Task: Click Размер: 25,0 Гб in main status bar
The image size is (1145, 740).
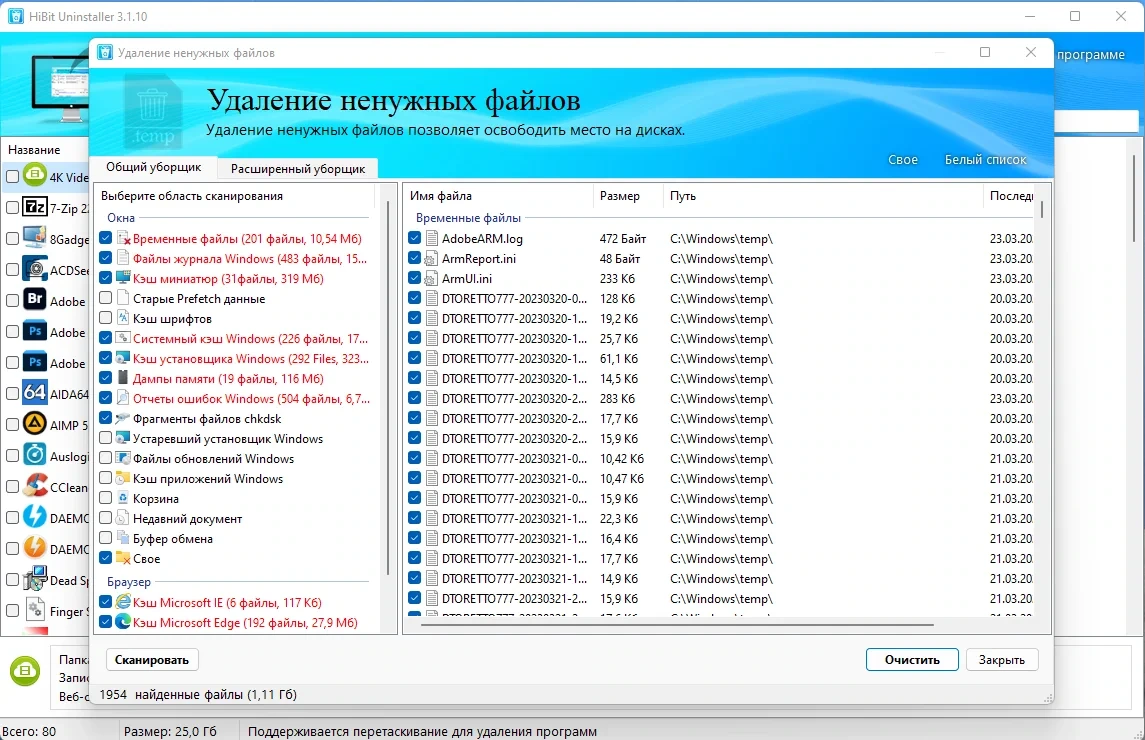Action: pos(170,731)
